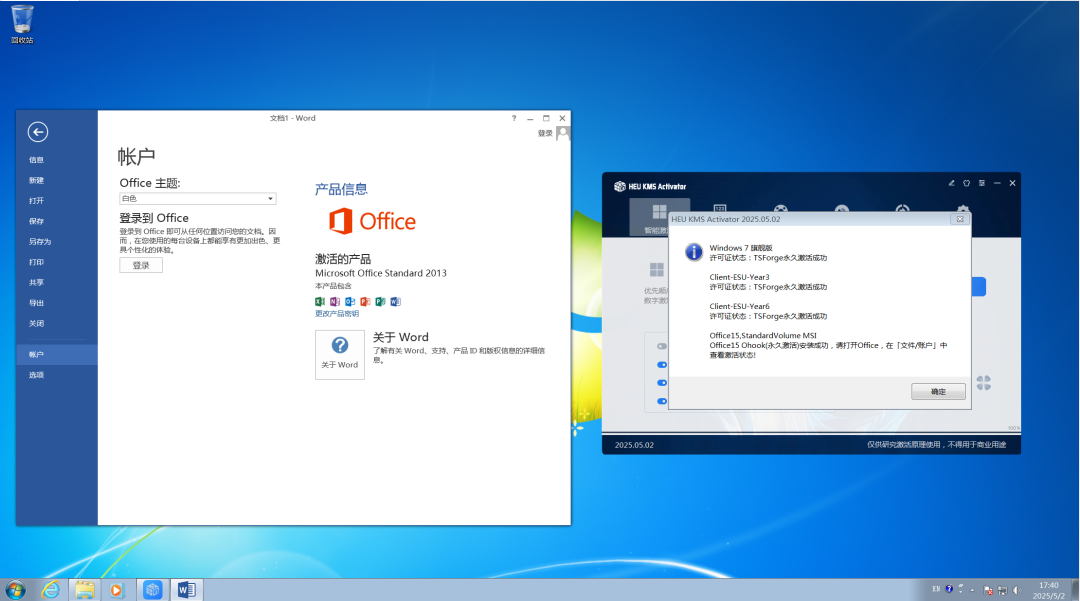Click the OneNote icon under 本产品包含
The width and height of the screenshot is (1080, 601).
tap(335, 302)
